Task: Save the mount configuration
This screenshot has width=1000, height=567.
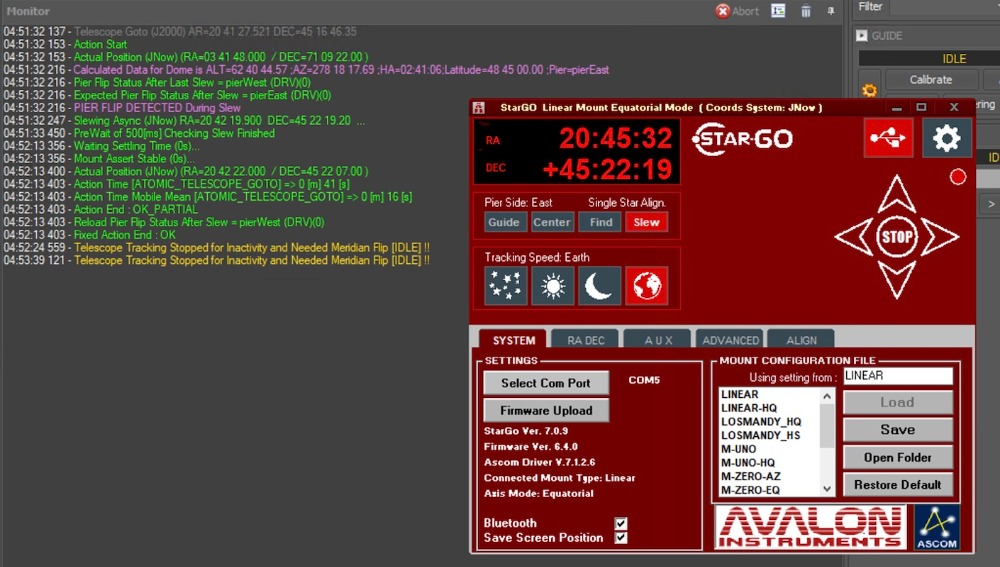Action: click(897, 429)
